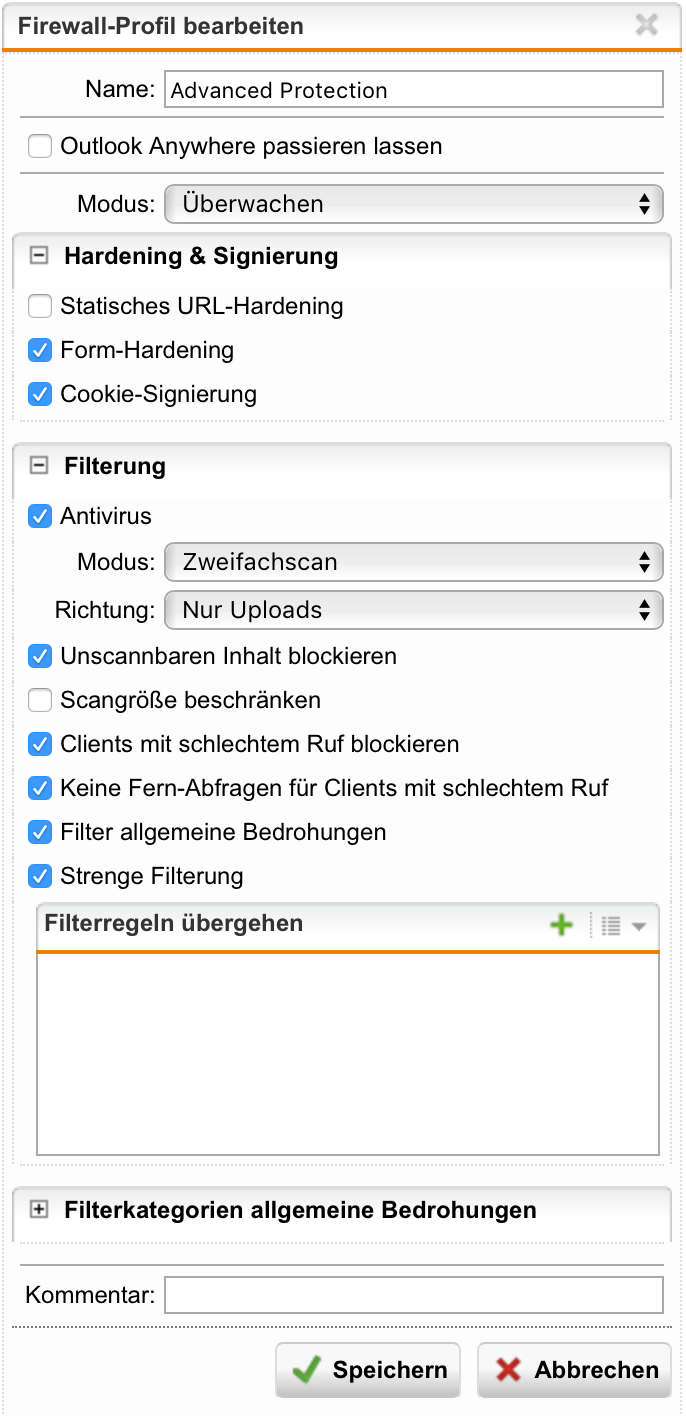Collapse the Hardening & Signierung section

[39, 256]
